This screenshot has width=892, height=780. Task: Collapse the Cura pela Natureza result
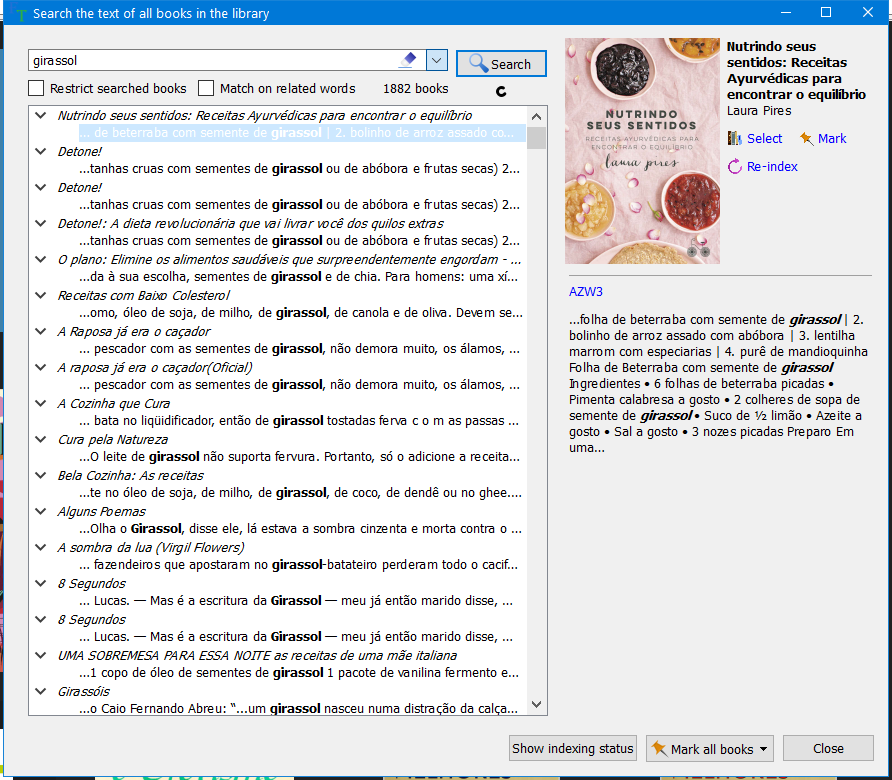[x=40, y=439]
